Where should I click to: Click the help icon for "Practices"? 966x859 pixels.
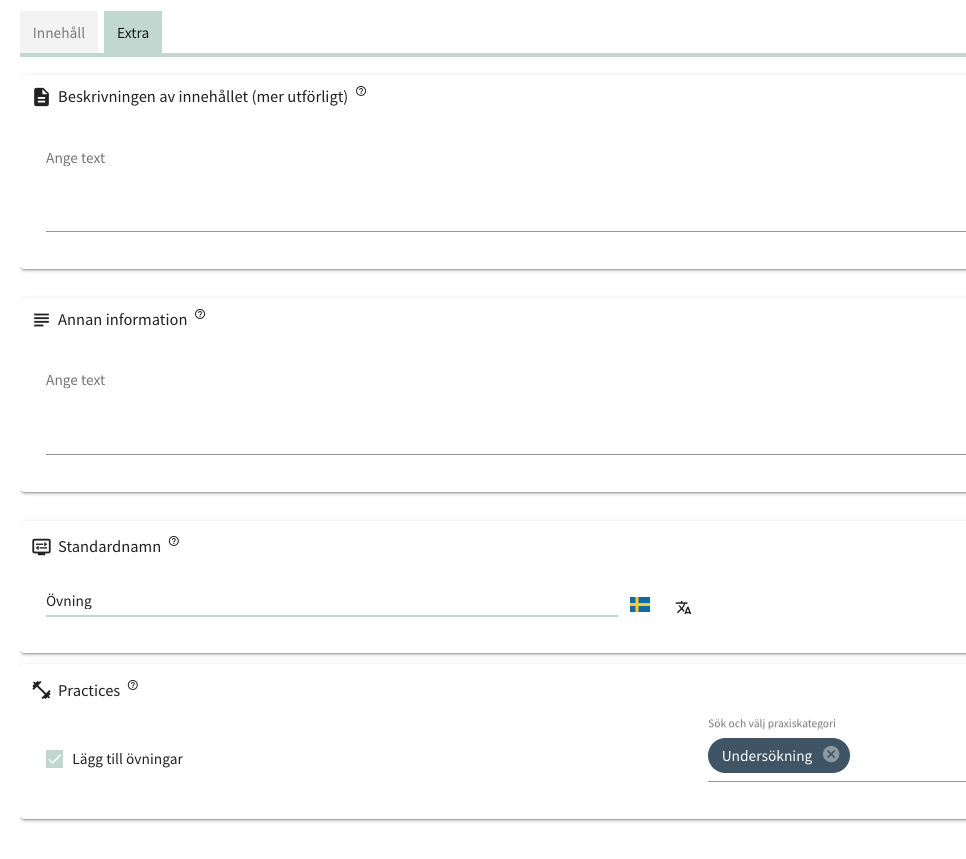133,684
